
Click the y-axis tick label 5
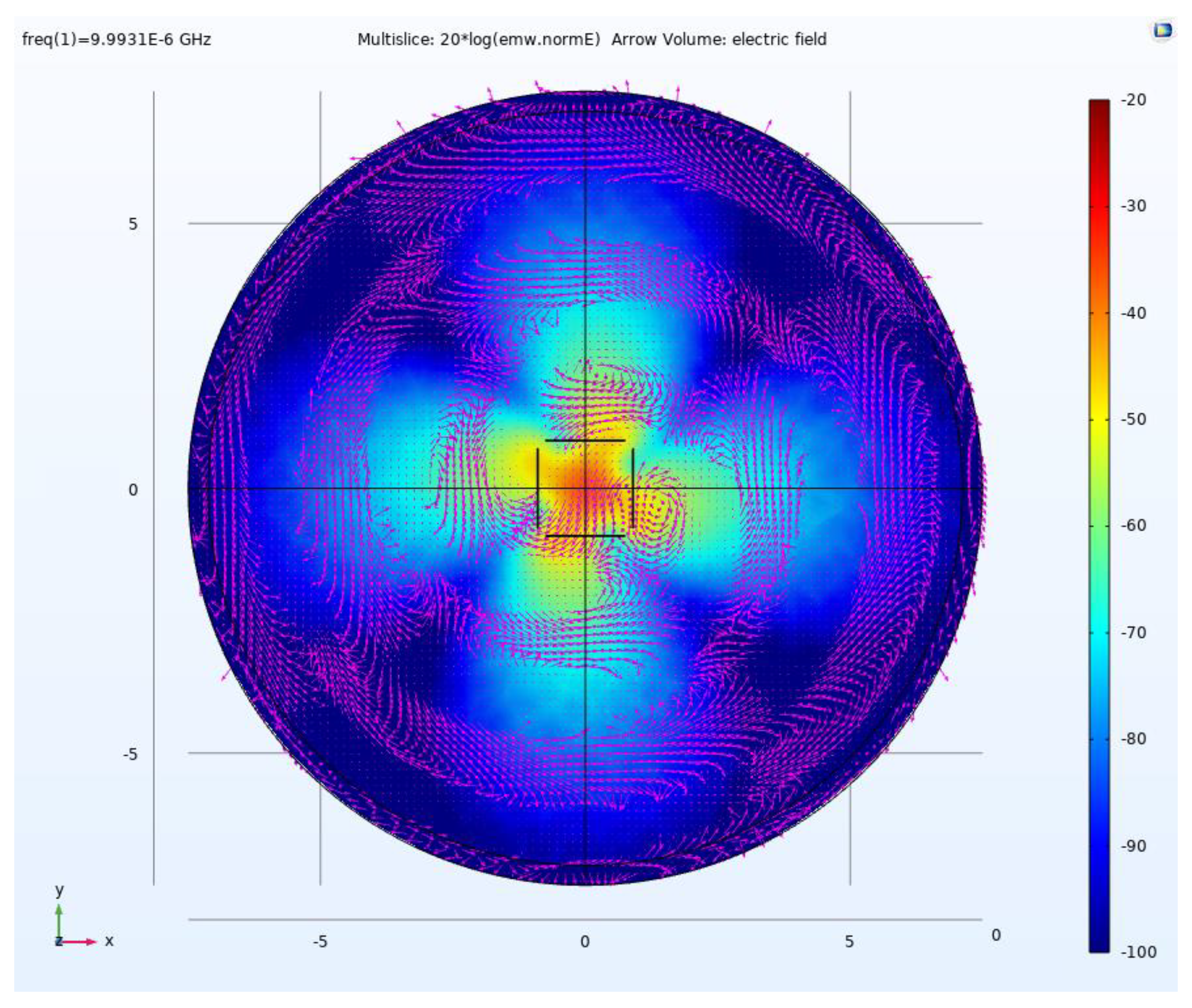[133, 224]
